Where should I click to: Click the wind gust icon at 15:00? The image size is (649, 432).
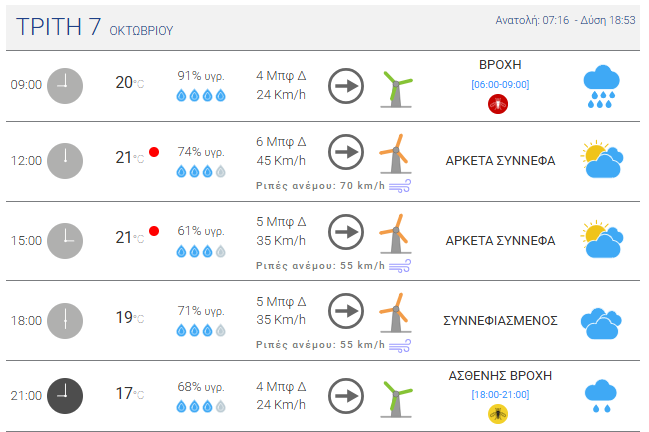[x=400, y=265]
